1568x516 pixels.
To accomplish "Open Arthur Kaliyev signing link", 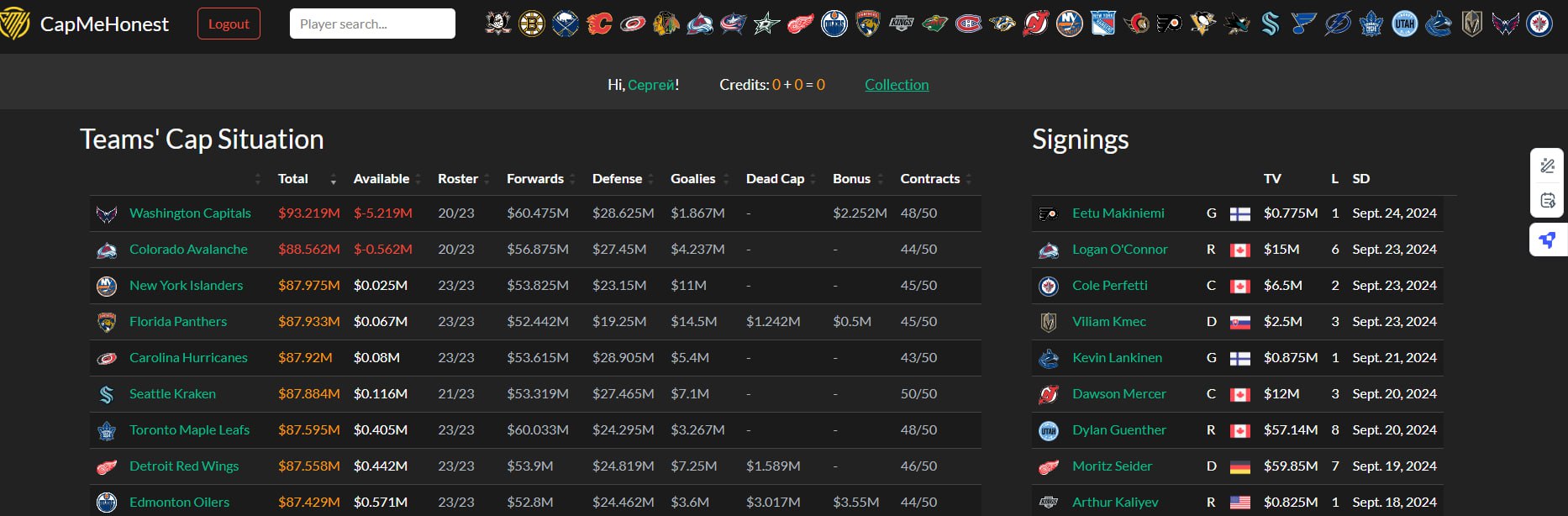I will coord(1115,503).
